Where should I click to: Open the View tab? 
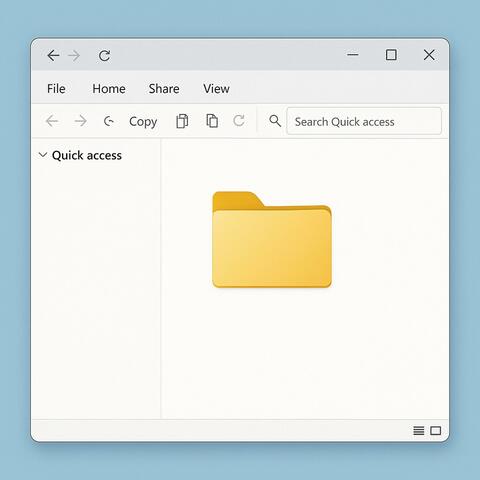pos(216,89)
